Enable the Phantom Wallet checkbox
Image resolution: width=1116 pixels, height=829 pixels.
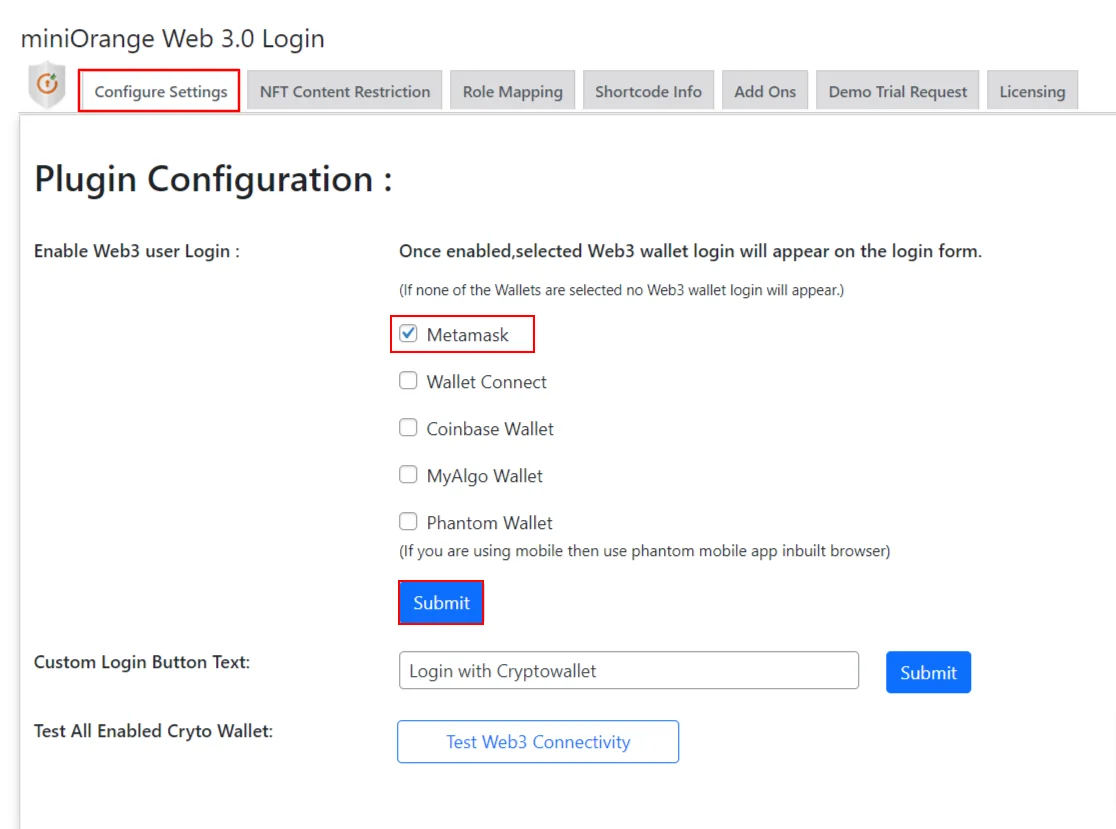(408, 522)
